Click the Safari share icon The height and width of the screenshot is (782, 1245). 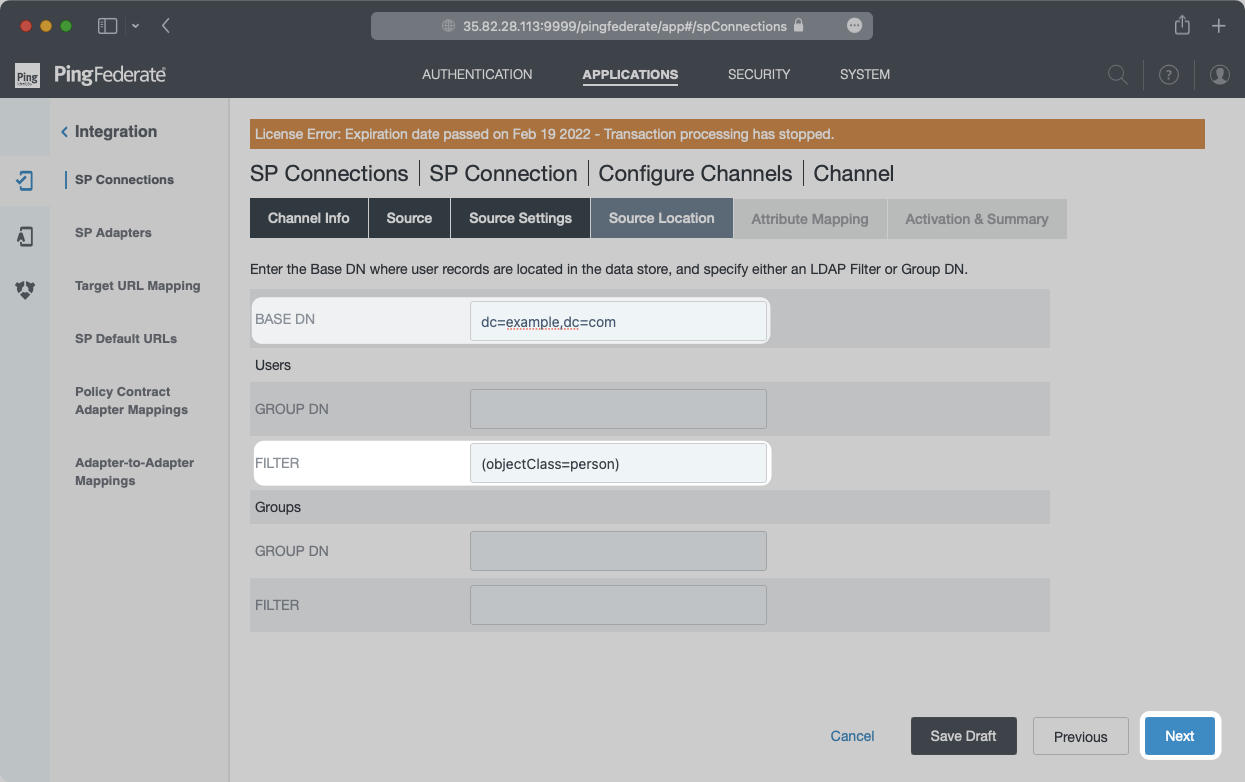[1182, 26]
